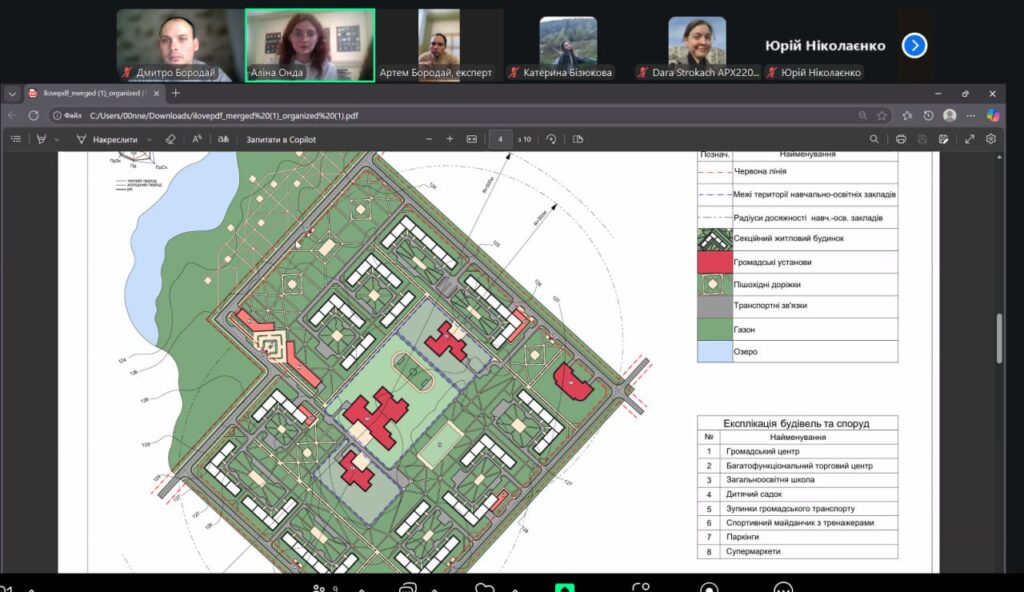
Task: Open the PDF search tool
Action: click(x=874, y=139)
